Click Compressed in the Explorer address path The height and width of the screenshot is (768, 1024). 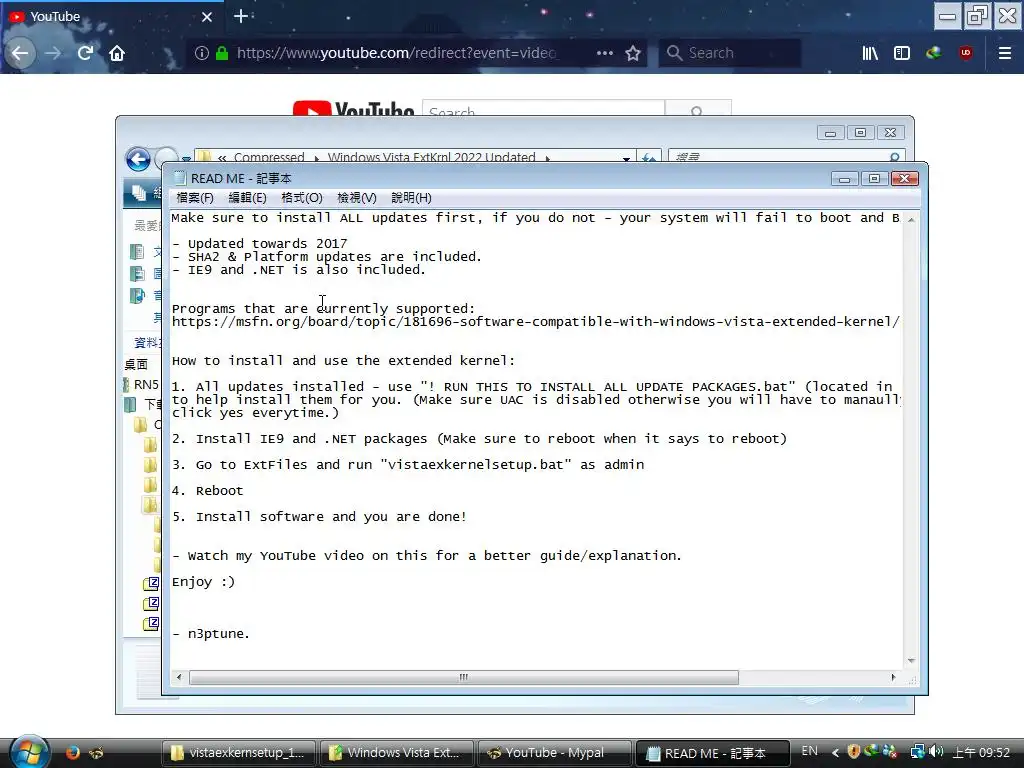click(268, 157)
